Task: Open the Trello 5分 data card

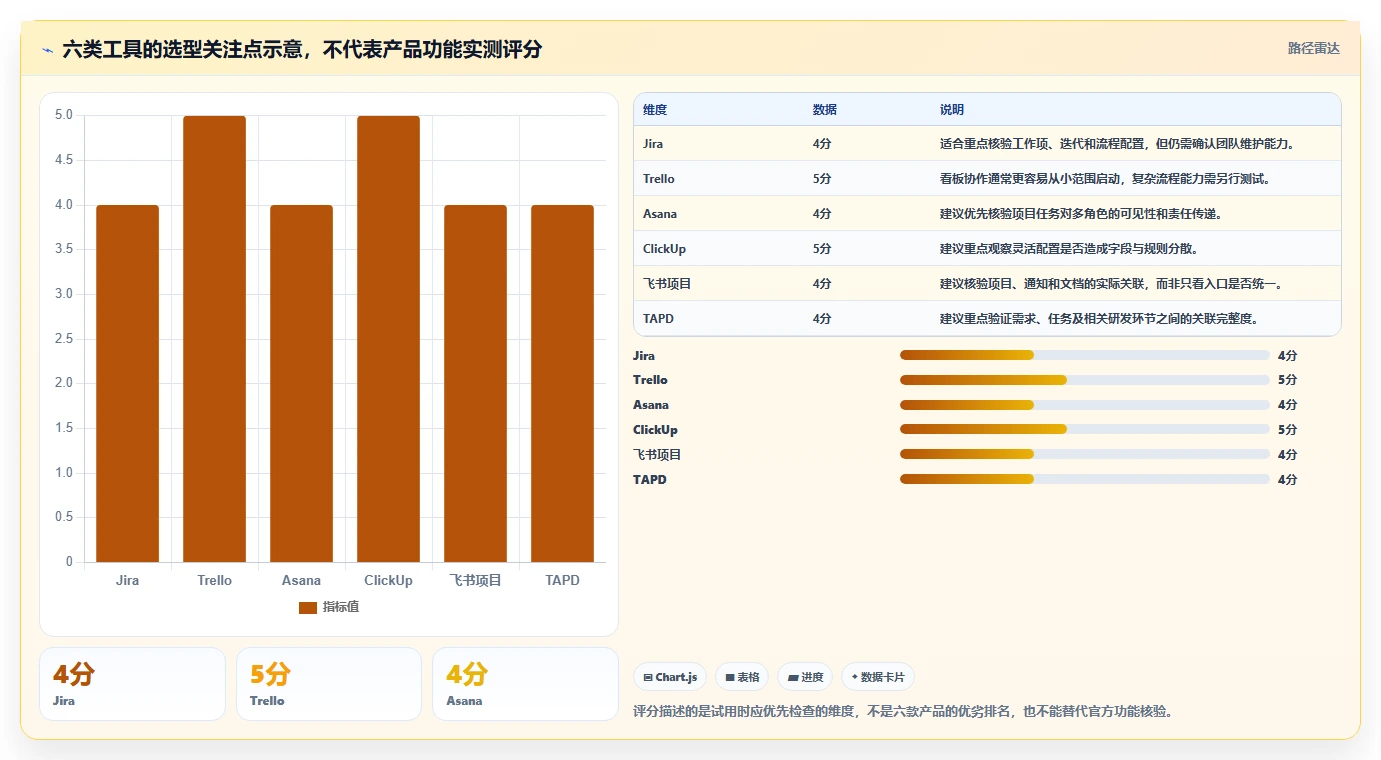Action: [329, 684]
